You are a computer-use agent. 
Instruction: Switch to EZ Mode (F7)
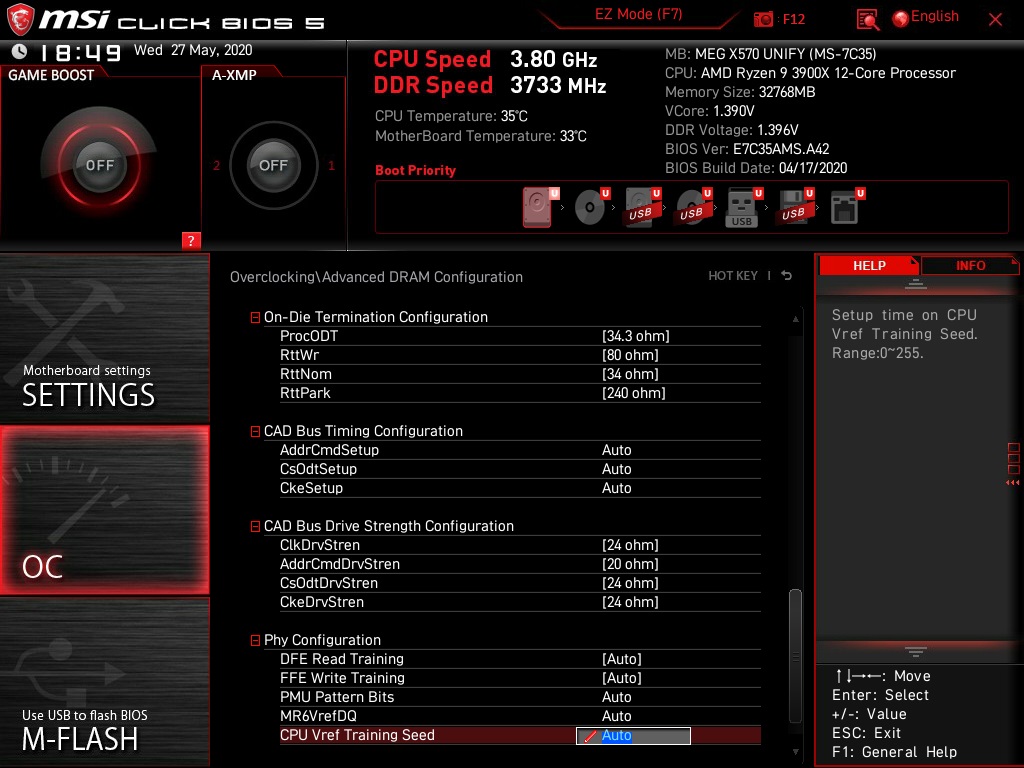coord(638,15)
